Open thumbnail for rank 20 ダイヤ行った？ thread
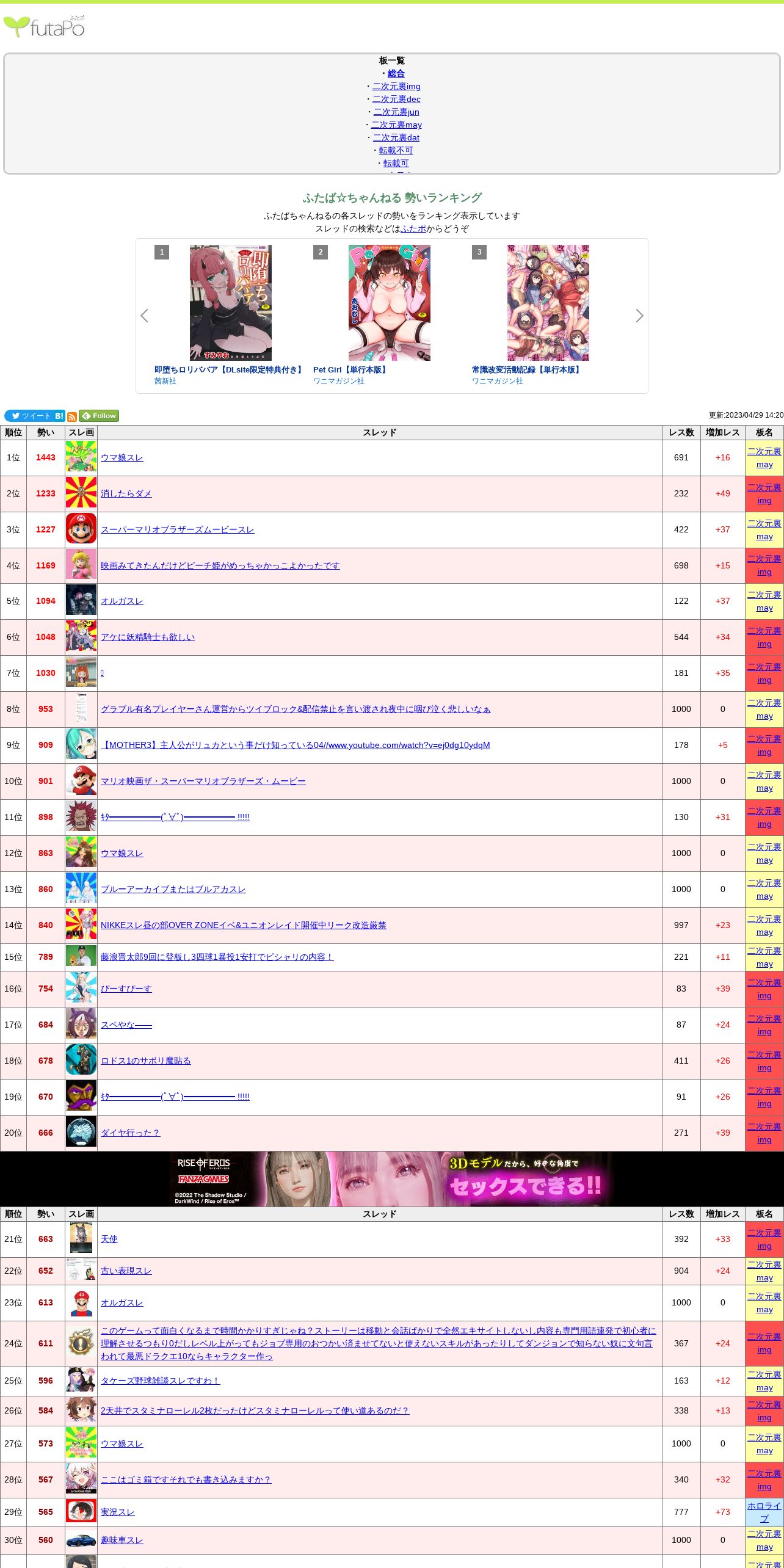The image size is (784, 1568). pyautogui.click(x=81, y=1132)
